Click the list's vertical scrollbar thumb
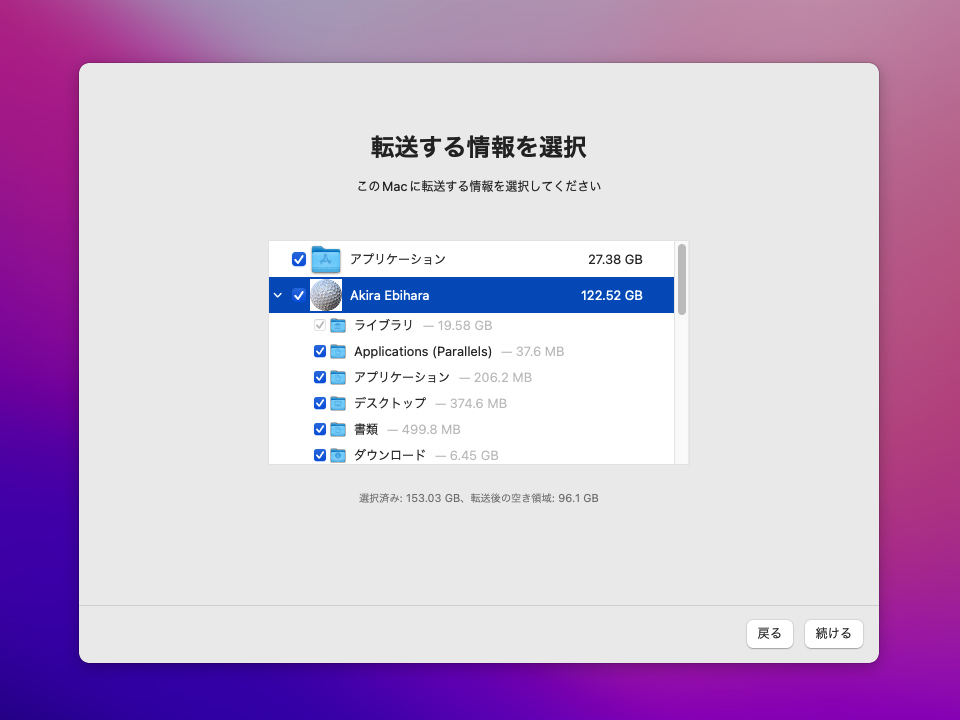 point(681,279)
